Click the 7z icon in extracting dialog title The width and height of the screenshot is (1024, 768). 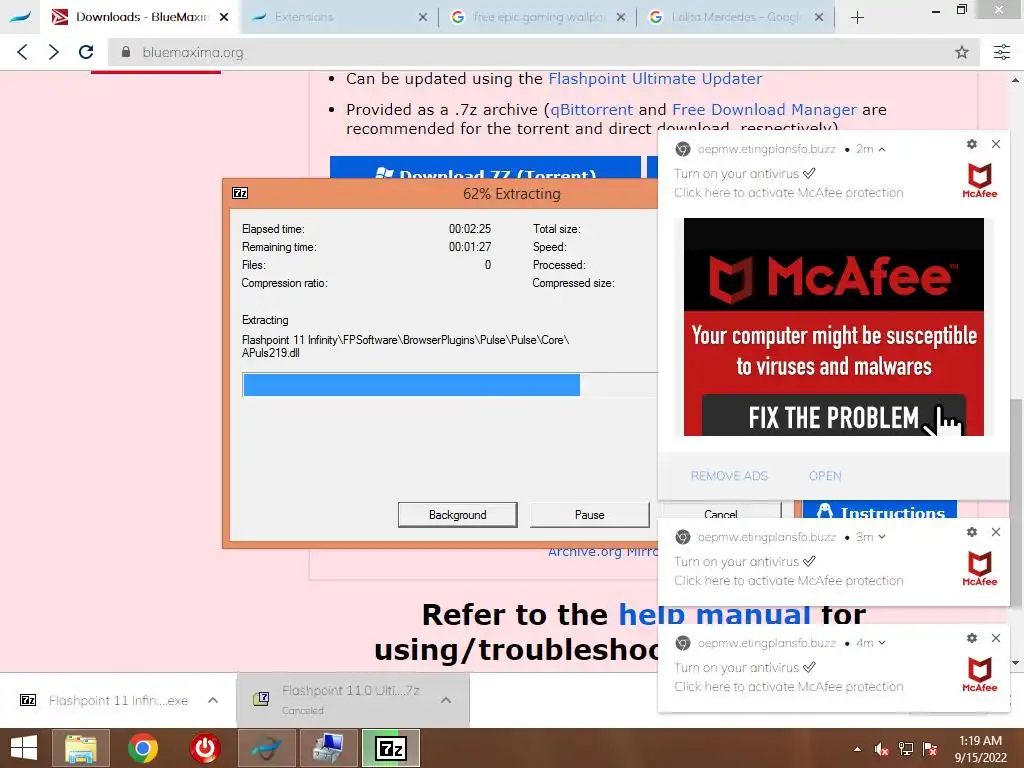(x=240, y=193)
